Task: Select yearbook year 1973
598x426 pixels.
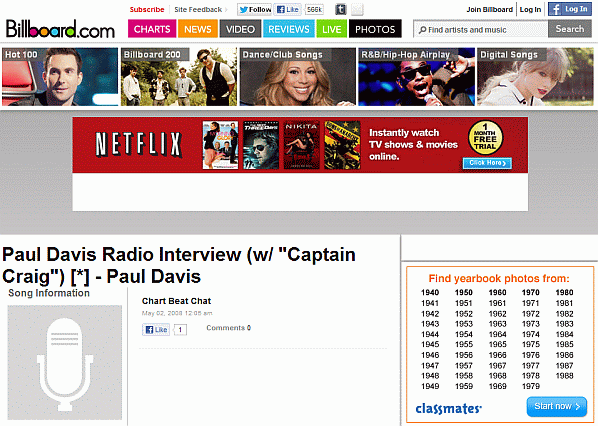Action: coord(530,324)
